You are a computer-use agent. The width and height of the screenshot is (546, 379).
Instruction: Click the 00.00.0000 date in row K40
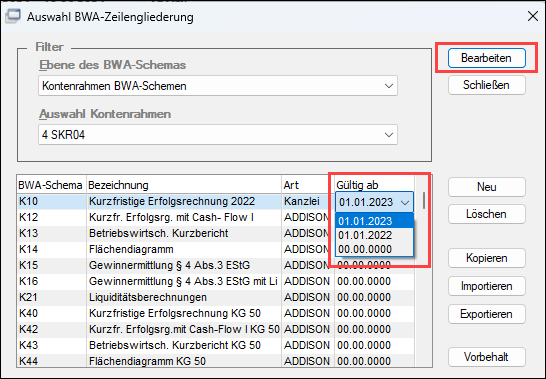tap(374, 314)
